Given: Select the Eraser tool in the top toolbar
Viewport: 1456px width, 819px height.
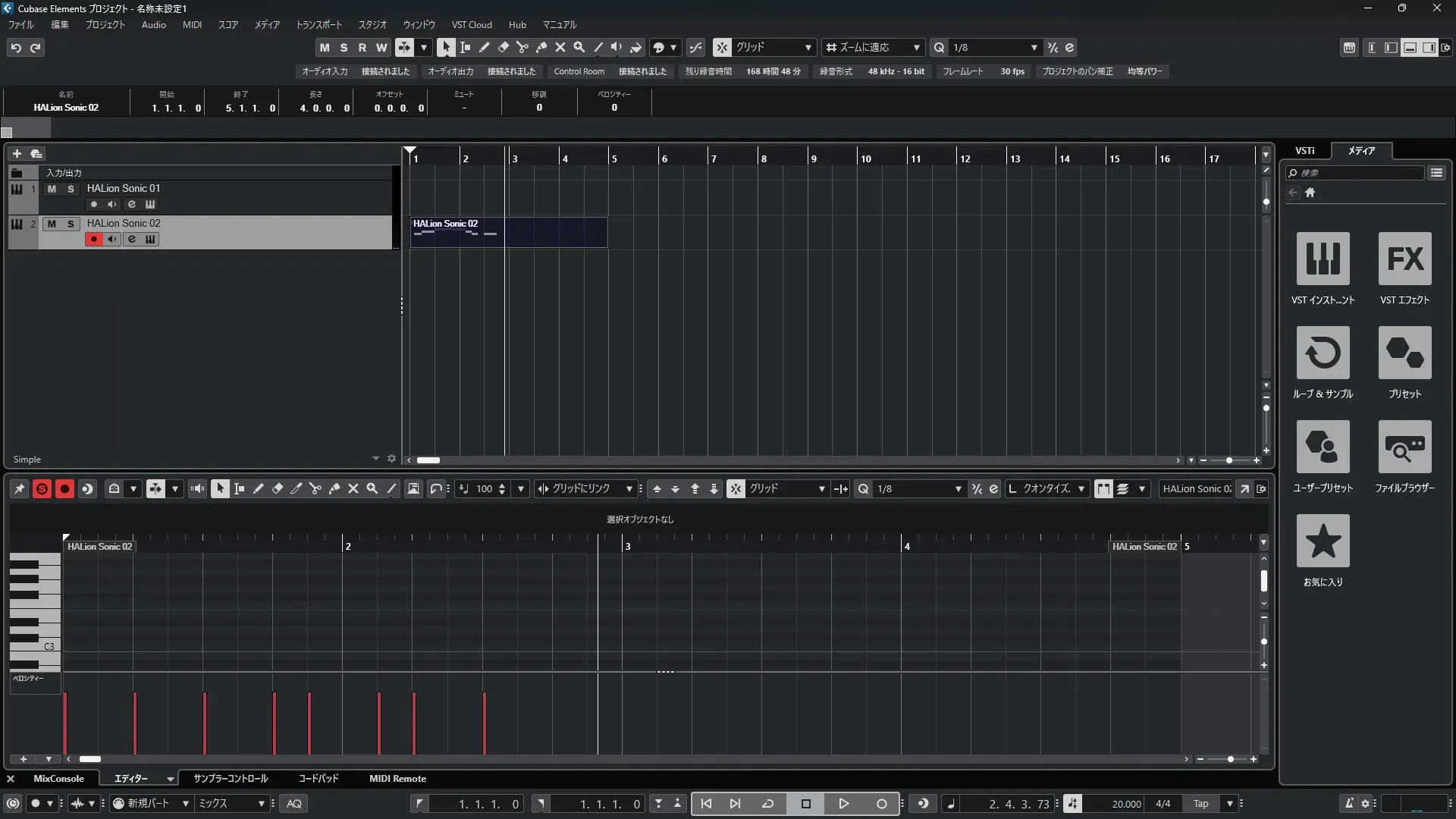Looking at the screenshot, I should (x=503, y=47).
